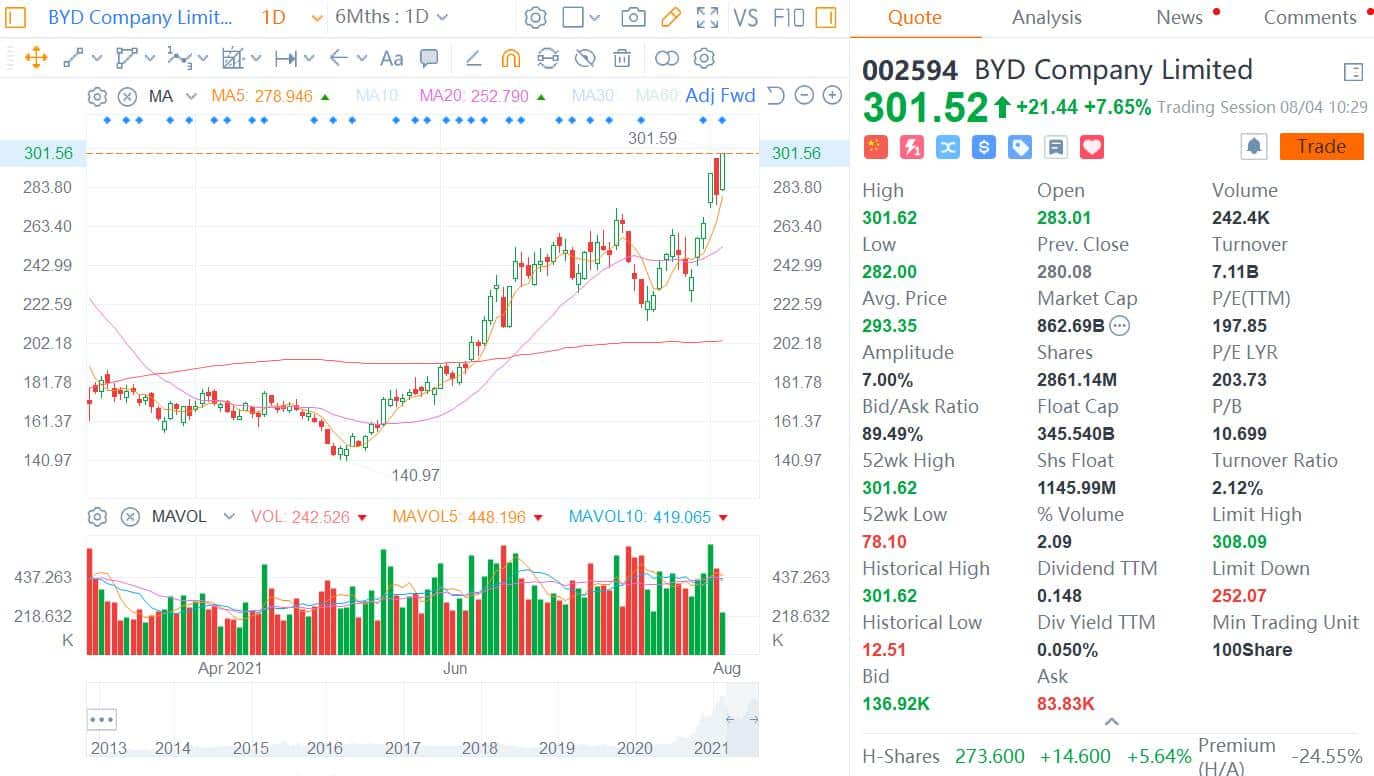Select the Aa text annotation tool
The height and width of the screenshot is (776, 1374).
pyautogui.click(x=391, y=59)
